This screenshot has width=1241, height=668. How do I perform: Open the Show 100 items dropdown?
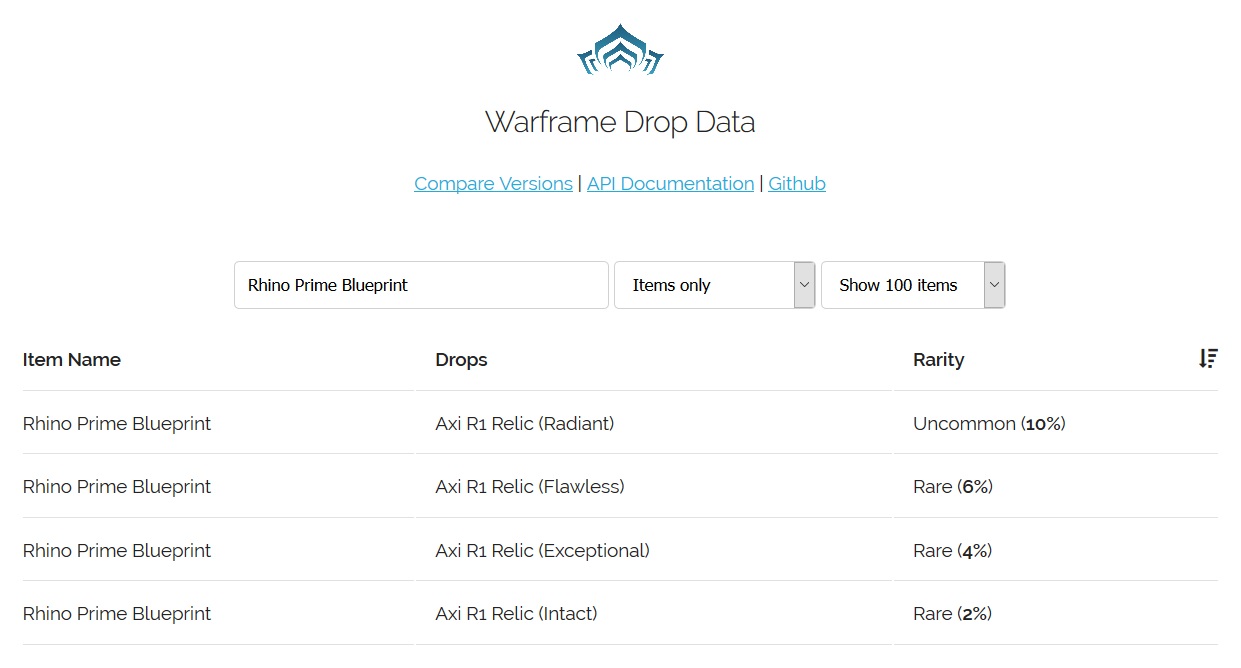point(913,285)
